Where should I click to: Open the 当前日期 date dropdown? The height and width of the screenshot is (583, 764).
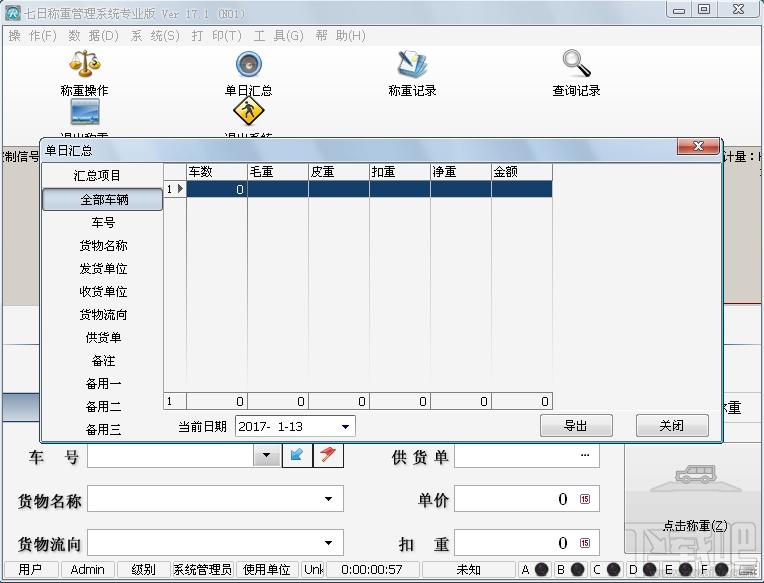pyautogui.click(x=345, y=427)
